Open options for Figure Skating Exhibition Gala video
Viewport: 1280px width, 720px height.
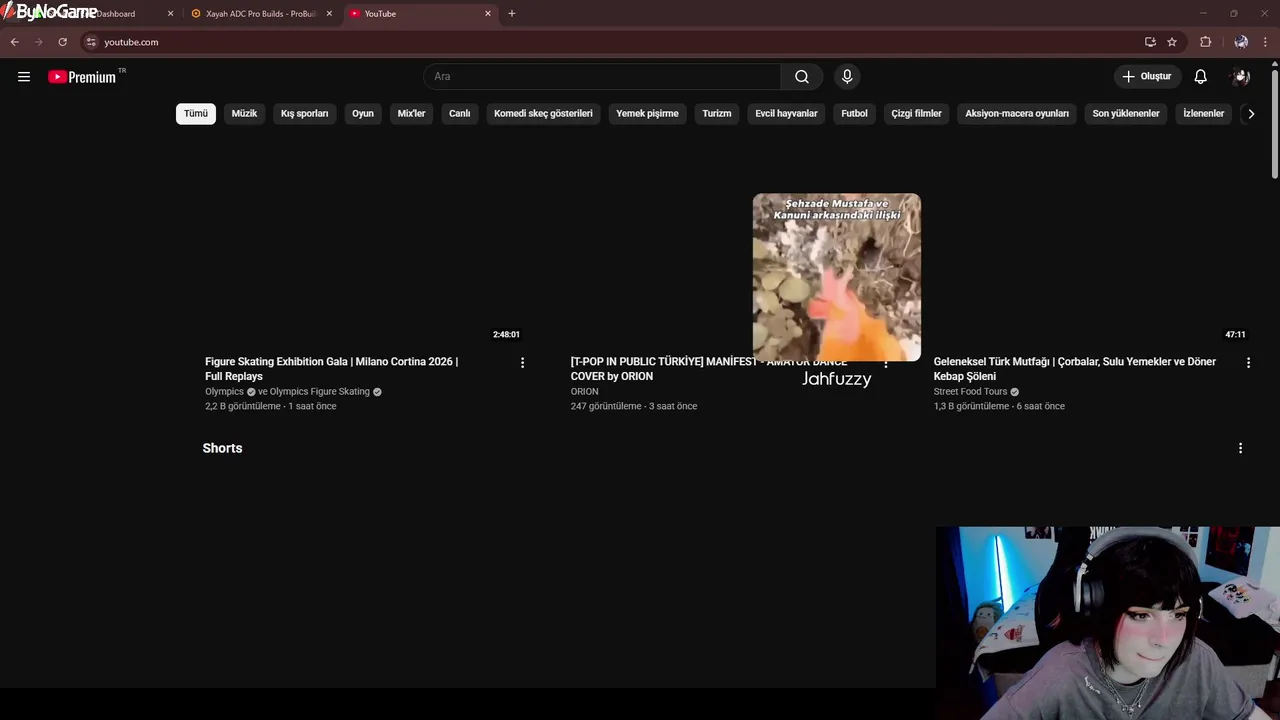522,363
